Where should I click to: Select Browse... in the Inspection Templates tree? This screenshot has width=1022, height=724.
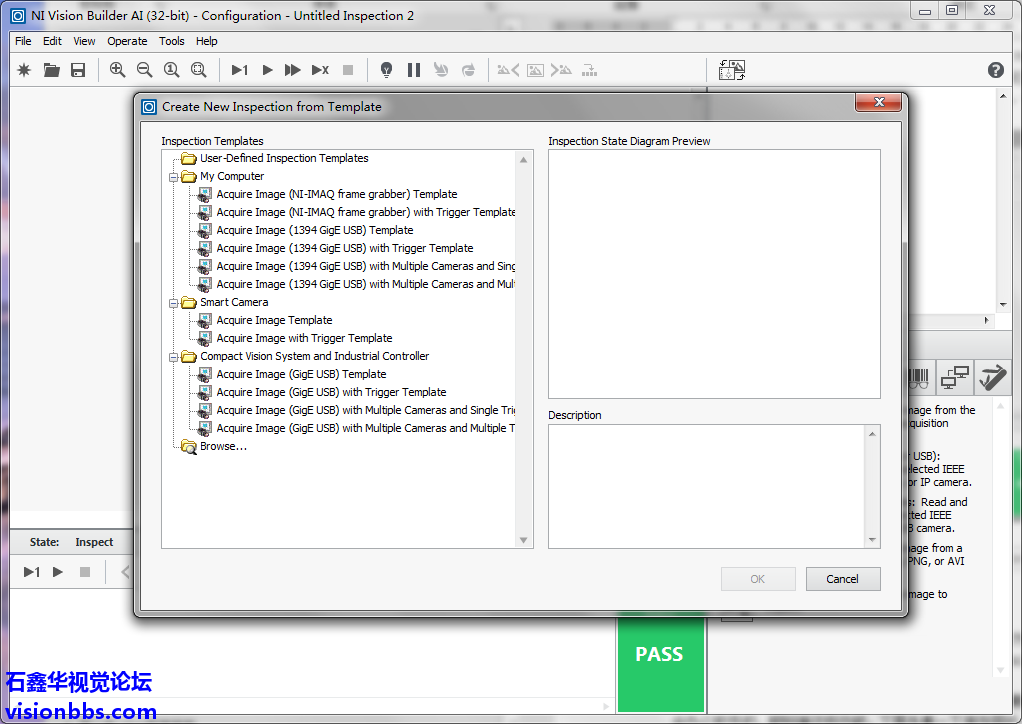[x=223, y=447]
